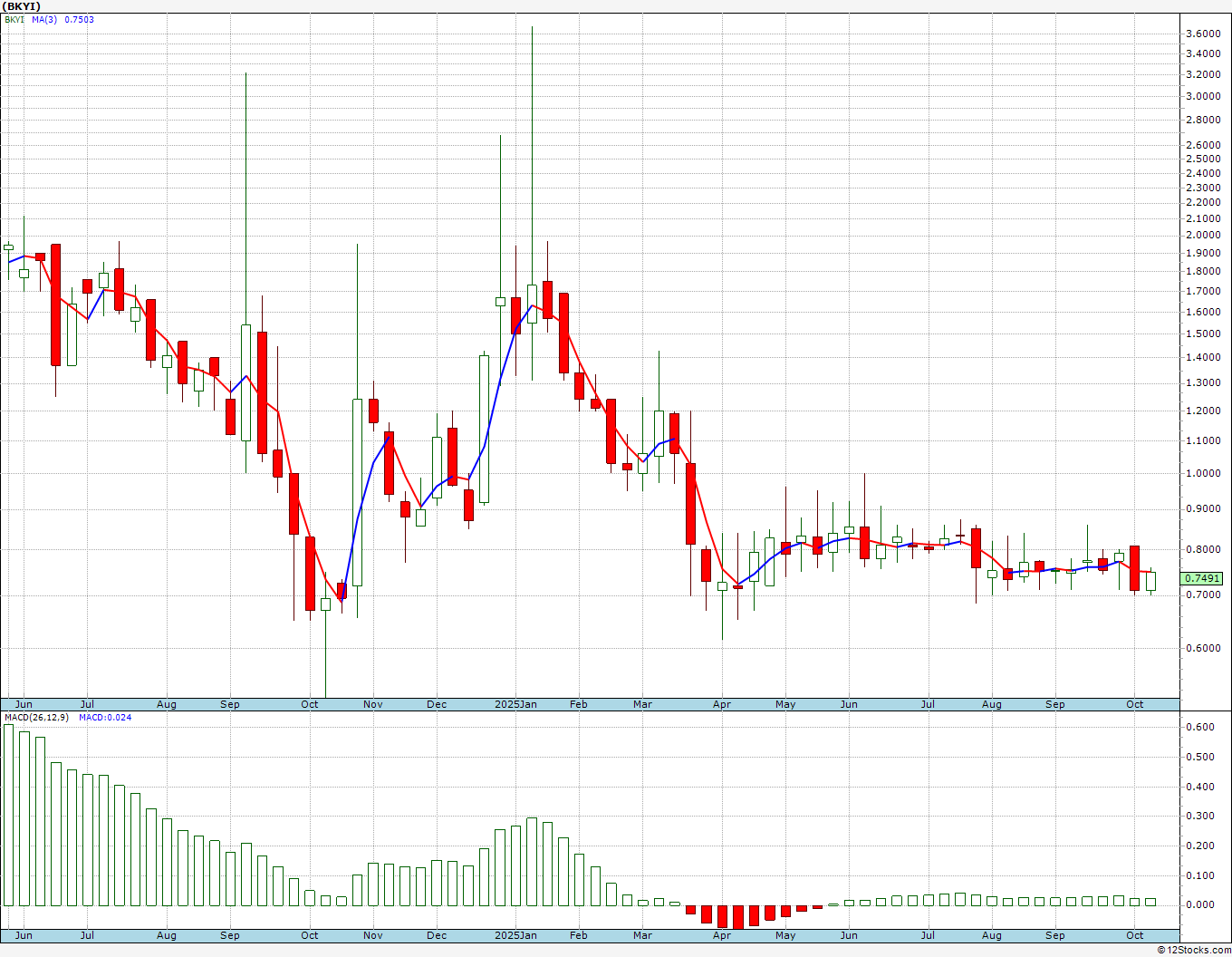Viewport: 1232px width, 957px height.
Task: Select the 3.4000 price axis label
Action: pyautogui.click(x=1202, y=53)
